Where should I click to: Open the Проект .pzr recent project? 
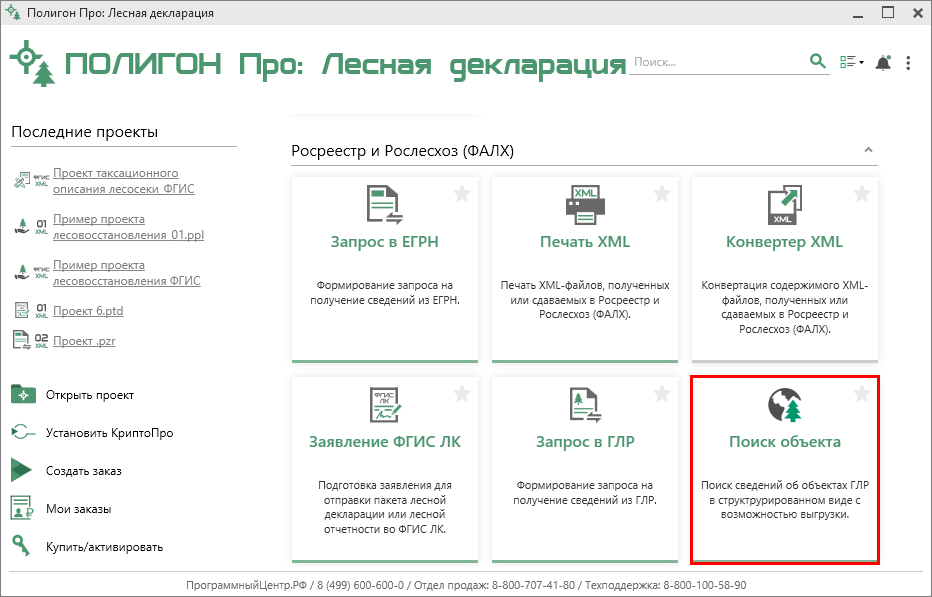click(84, 341)
